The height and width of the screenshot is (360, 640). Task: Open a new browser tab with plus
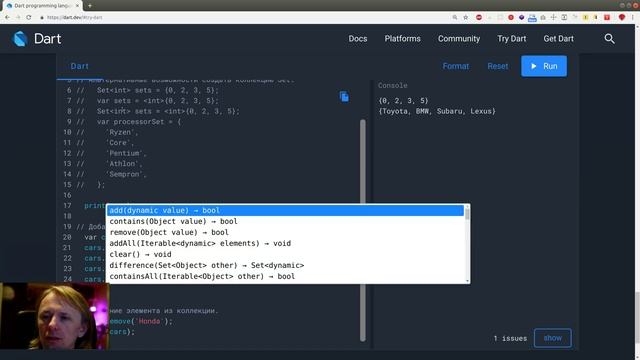click(90, 6)
